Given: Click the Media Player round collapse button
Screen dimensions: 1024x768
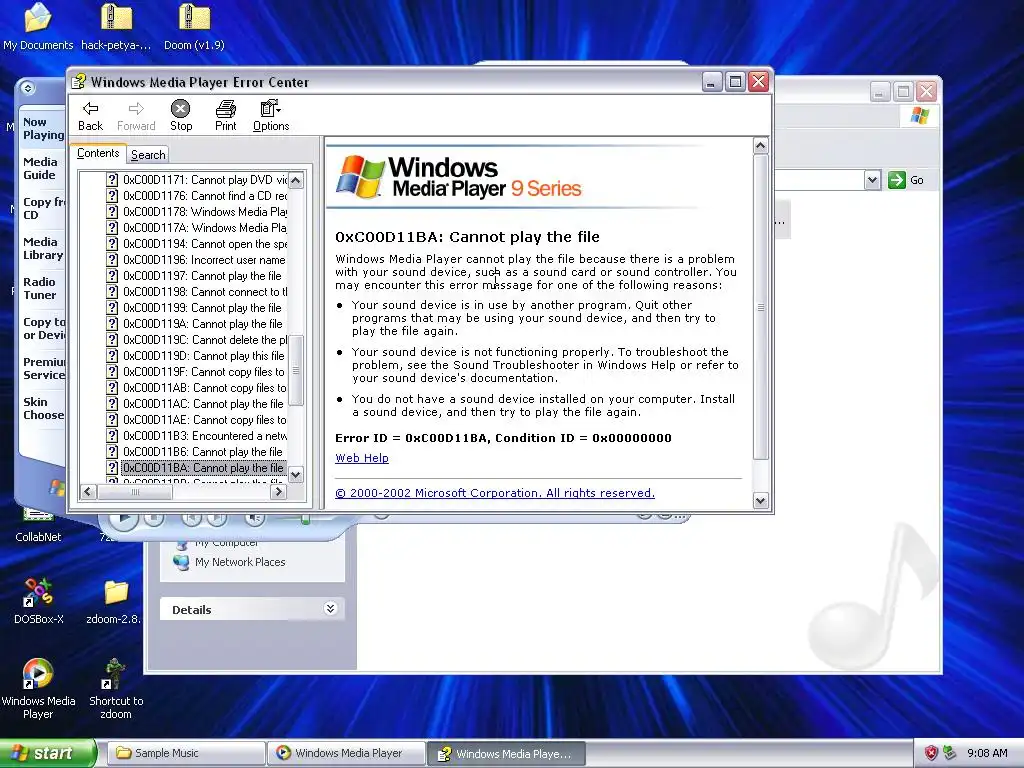Looking at the screenshot, I should (x=27, y=88).
